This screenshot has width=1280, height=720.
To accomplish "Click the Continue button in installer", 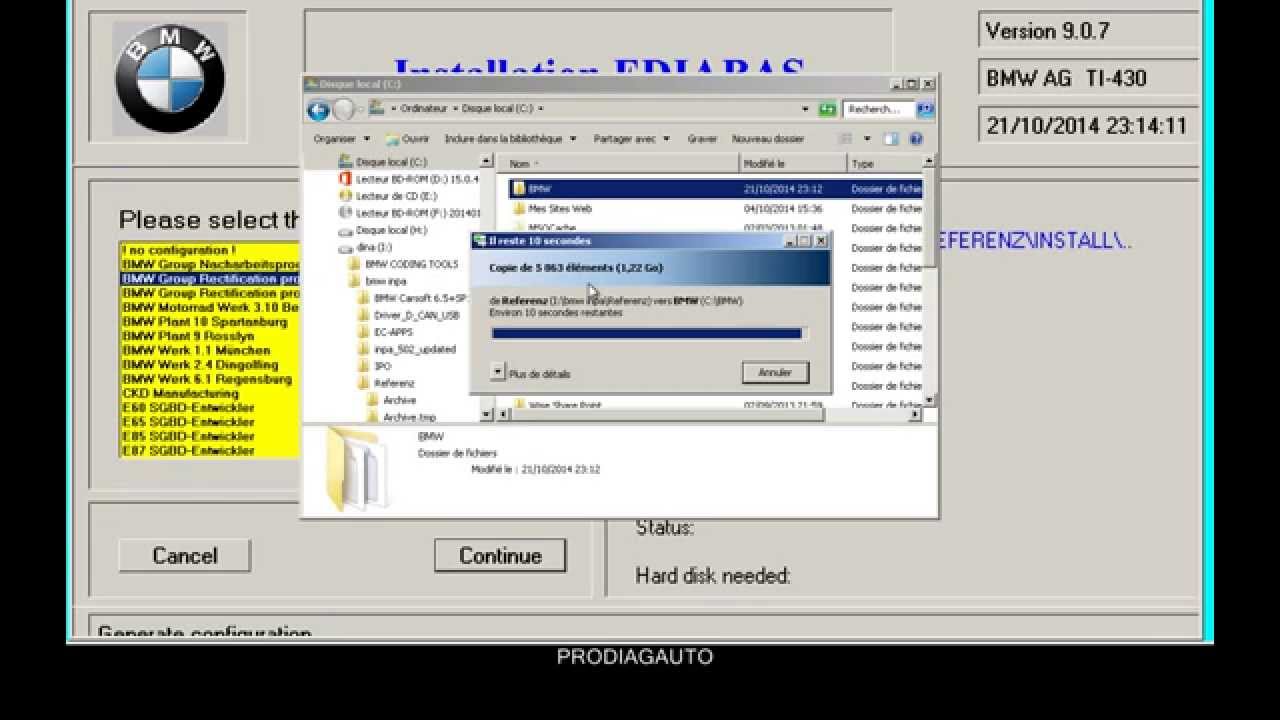I will 501,556.
